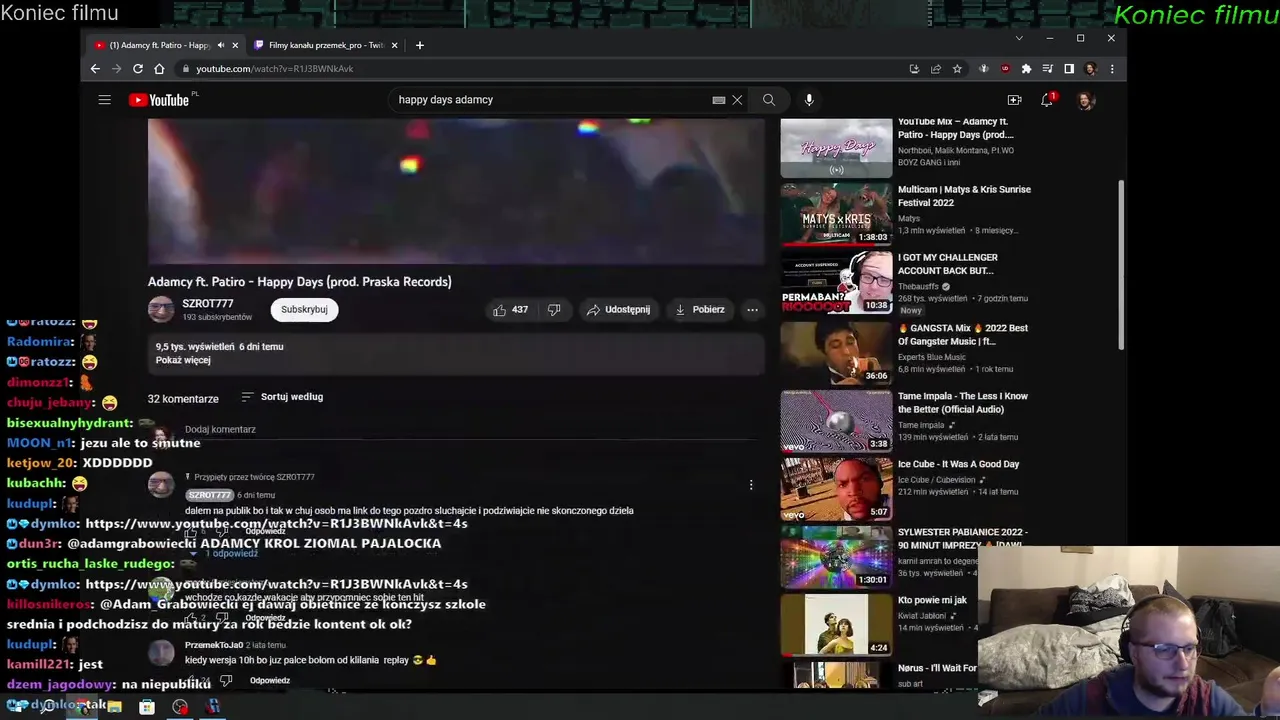1280x720 pixels.
Task: Click the video player area
Action: click(x=457, y=192)
